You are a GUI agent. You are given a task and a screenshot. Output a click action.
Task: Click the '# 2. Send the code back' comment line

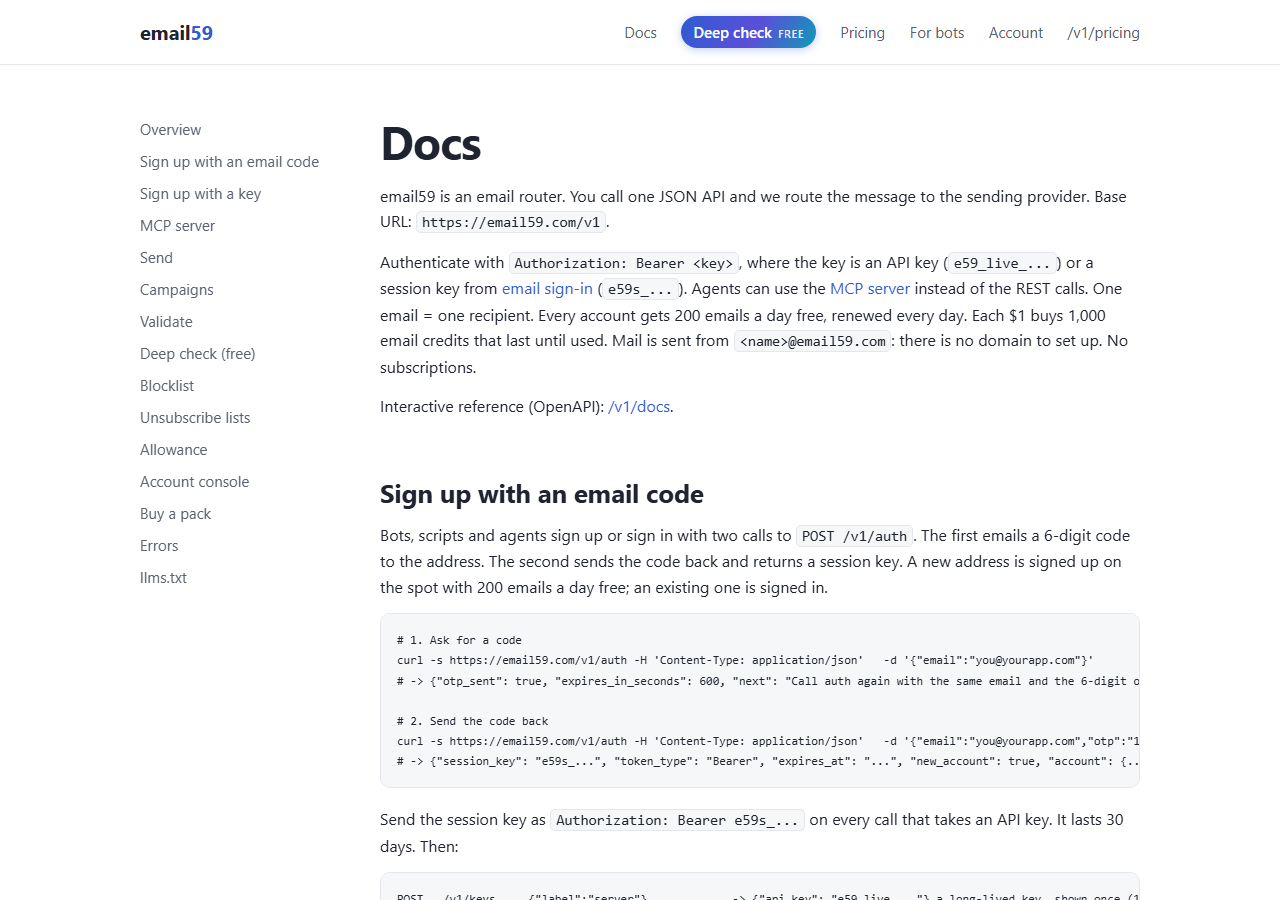pos(472,721)
